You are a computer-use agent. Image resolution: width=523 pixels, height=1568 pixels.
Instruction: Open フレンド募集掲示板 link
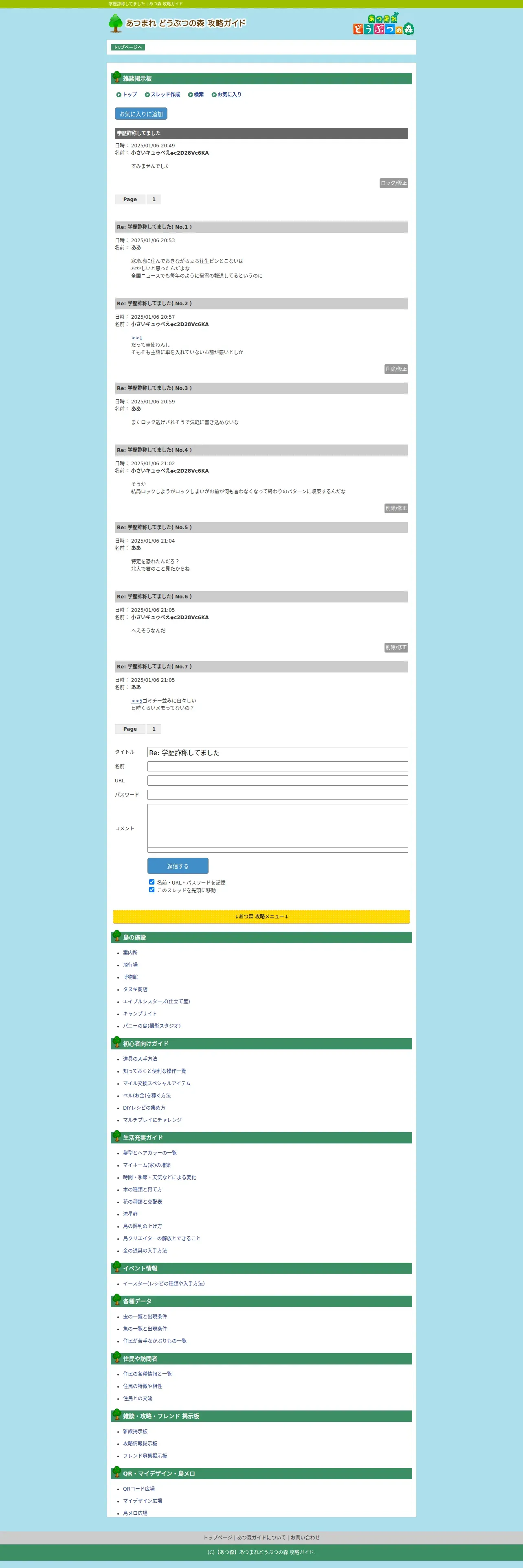click(x=145, y=1456)
